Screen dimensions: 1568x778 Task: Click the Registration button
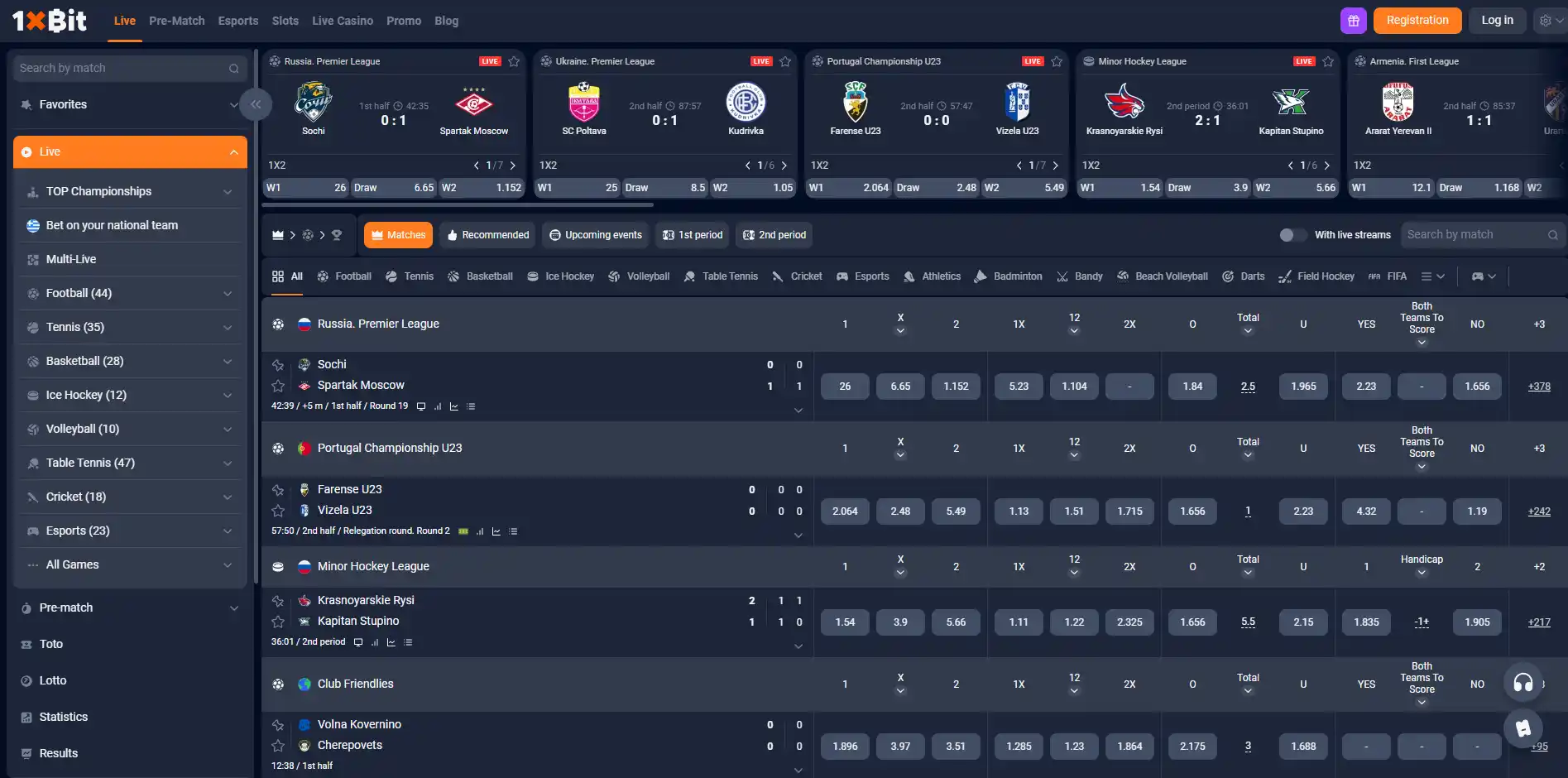(x=1417, y=21)
